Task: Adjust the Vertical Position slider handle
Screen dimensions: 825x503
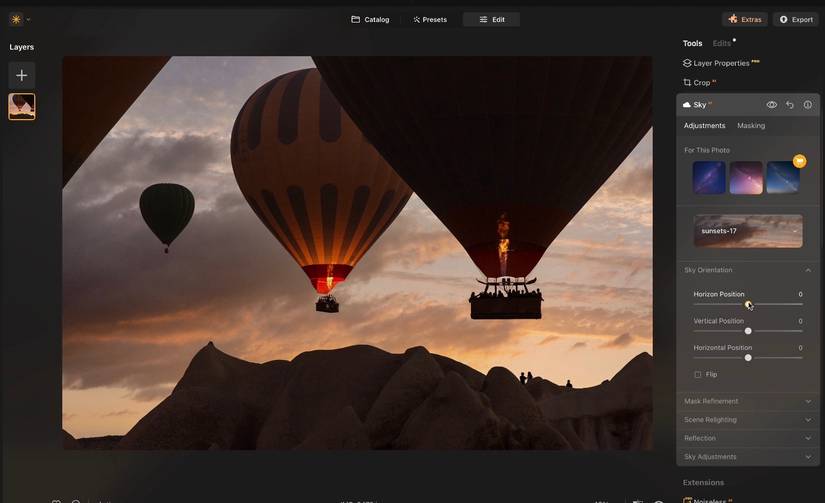Action: [x=748, y=331]
